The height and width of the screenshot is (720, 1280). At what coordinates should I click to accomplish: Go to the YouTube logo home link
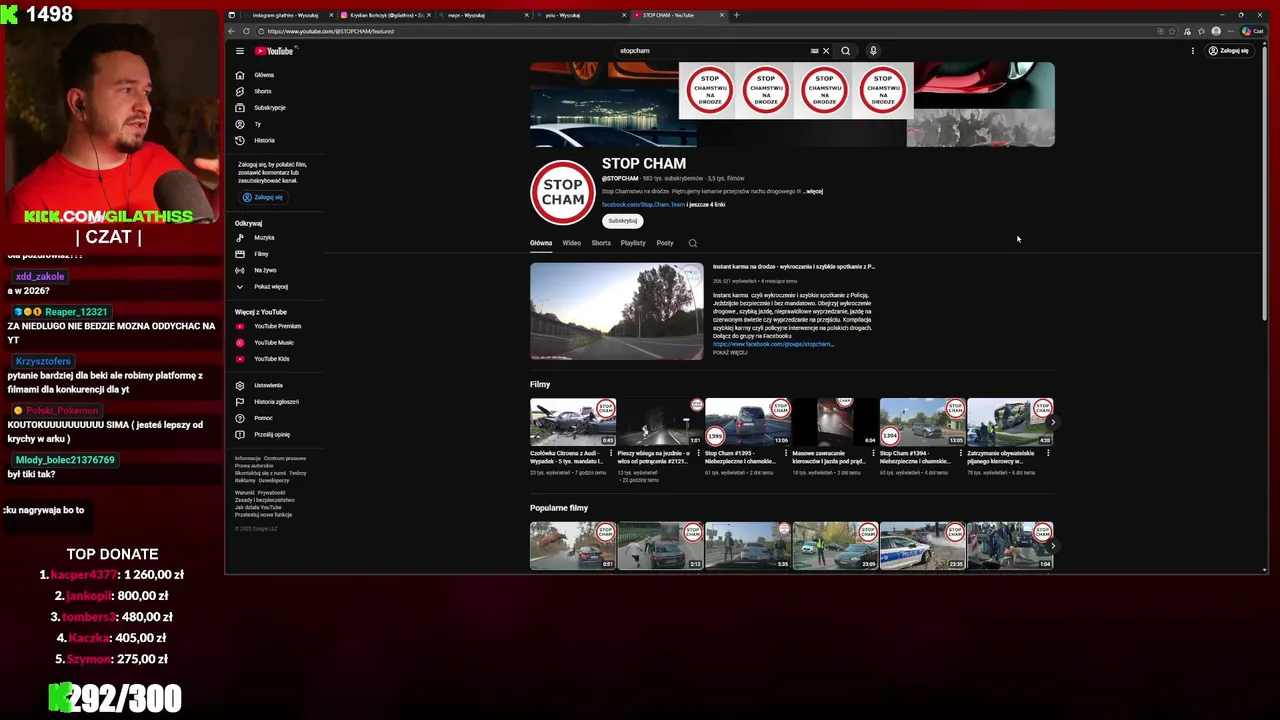tap(274, 51)
